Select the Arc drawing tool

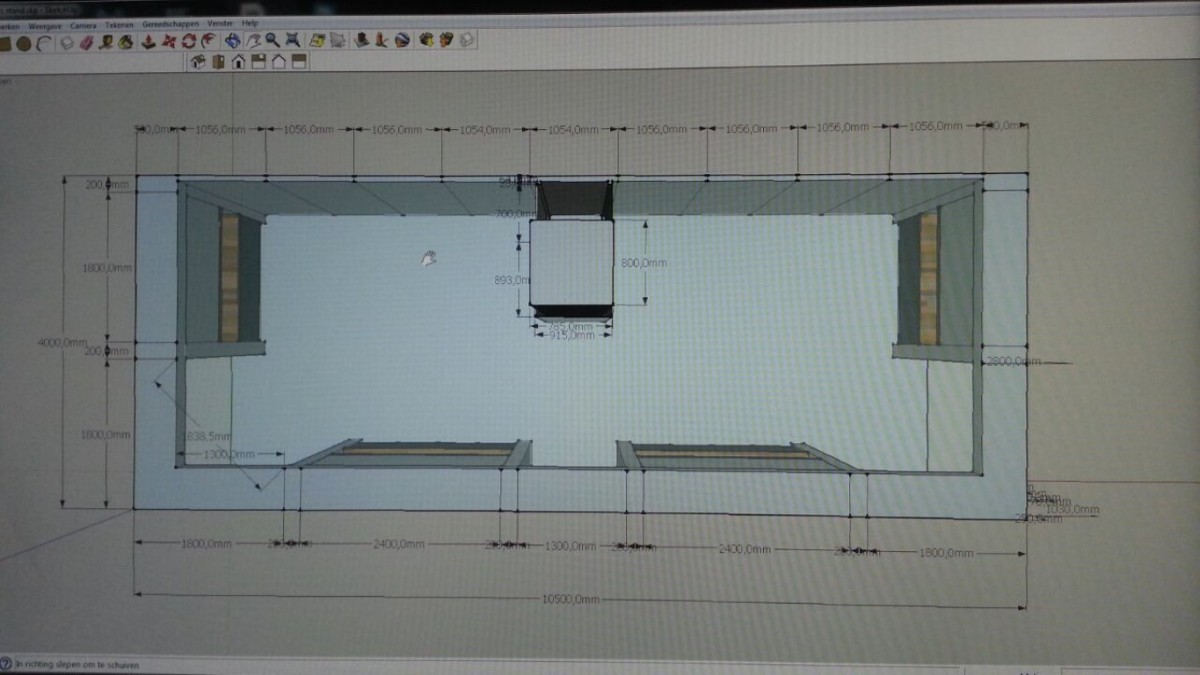(44, 42)
